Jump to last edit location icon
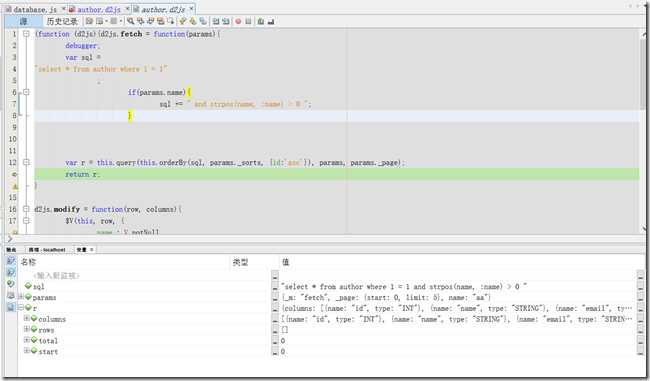 (89, 21)
